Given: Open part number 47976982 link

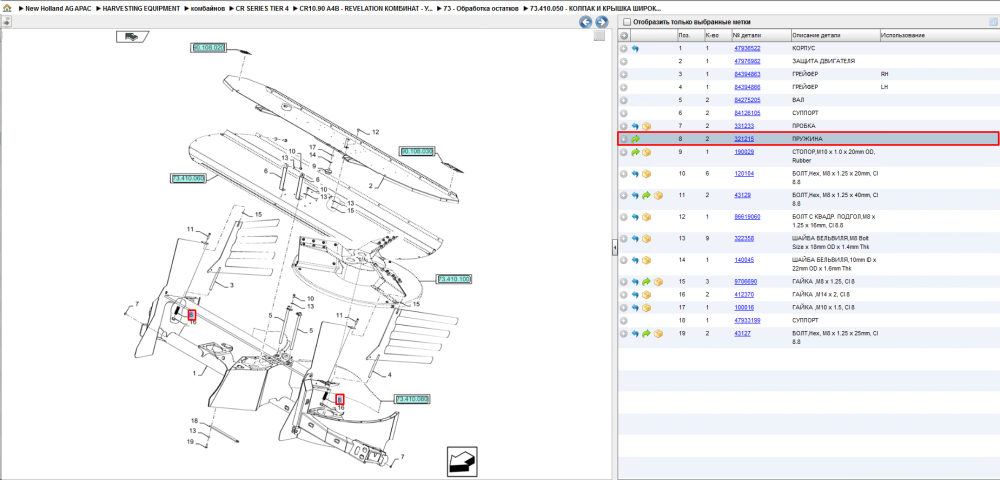Looking at the screenshot, I should [x=747, y=61].
